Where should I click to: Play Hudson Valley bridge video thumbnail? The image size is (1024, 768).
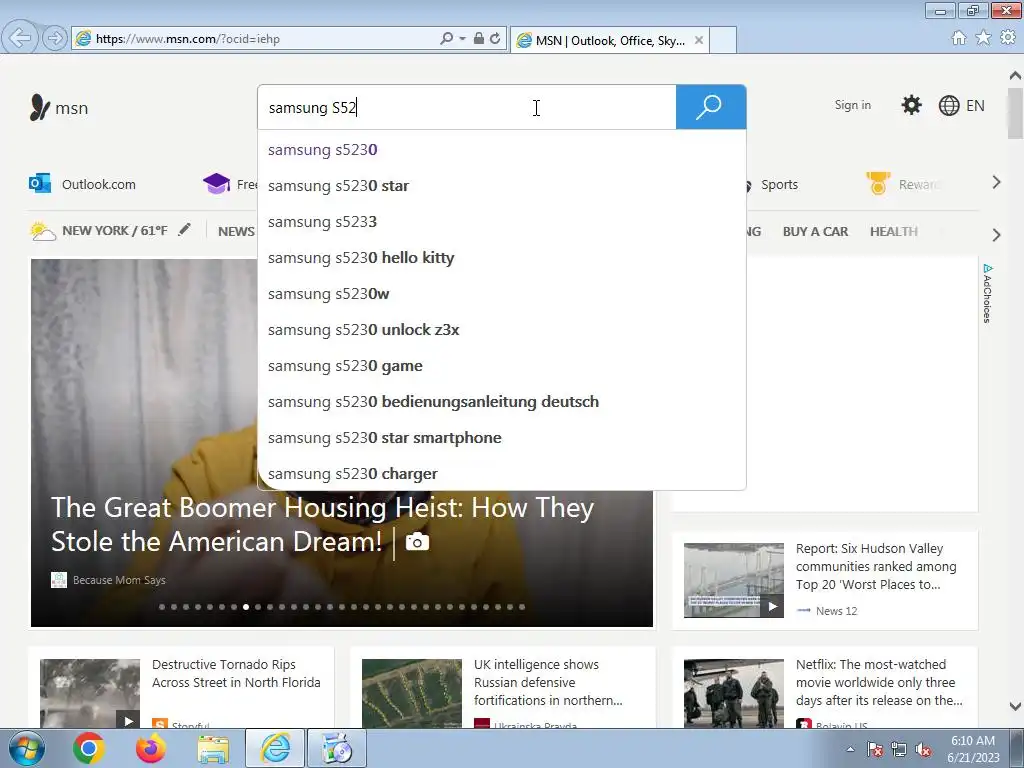(x=733, y=580)
